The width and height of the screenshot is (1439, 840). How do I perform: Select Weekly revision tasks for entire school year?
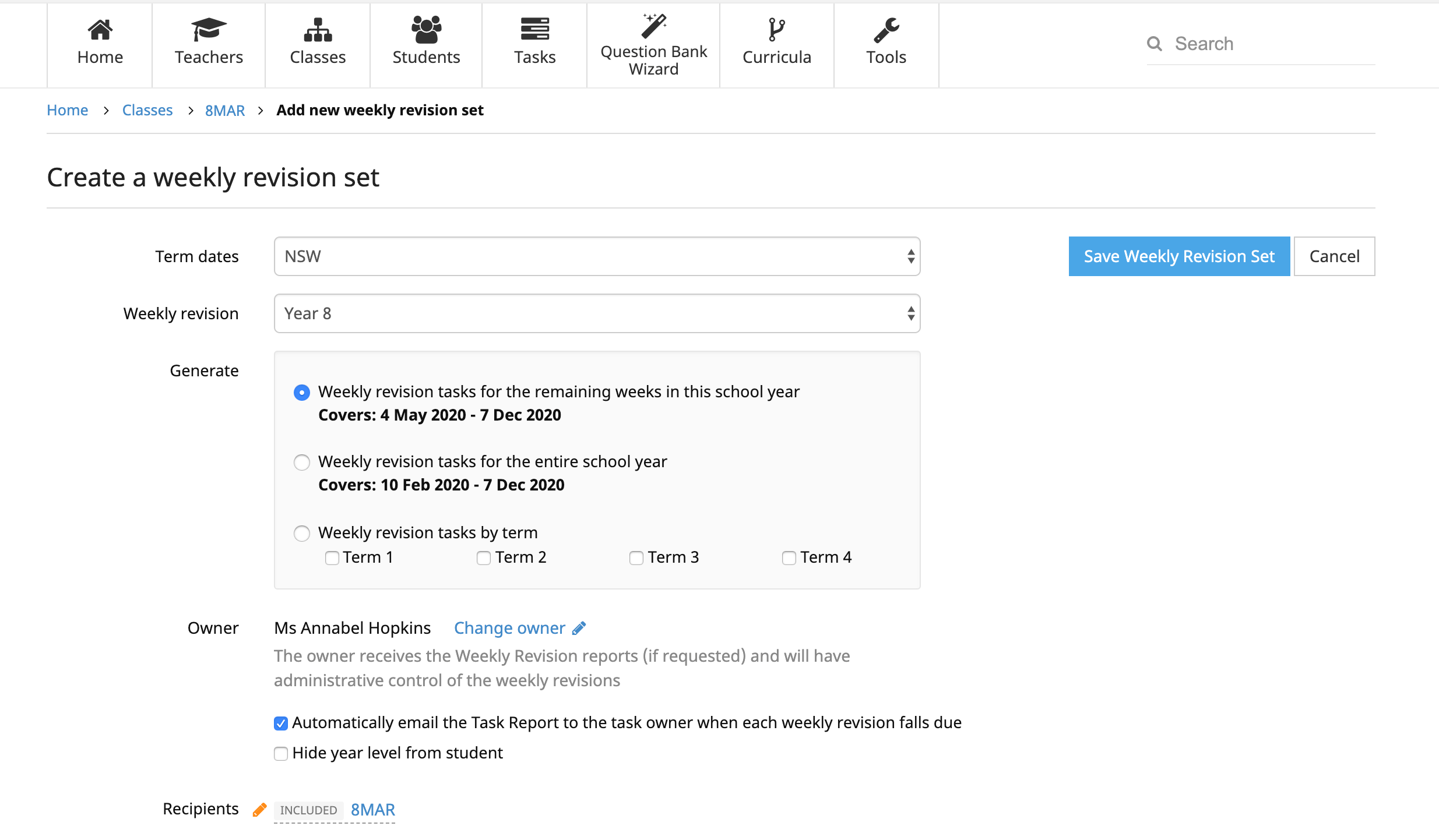(x=301, y=462)
